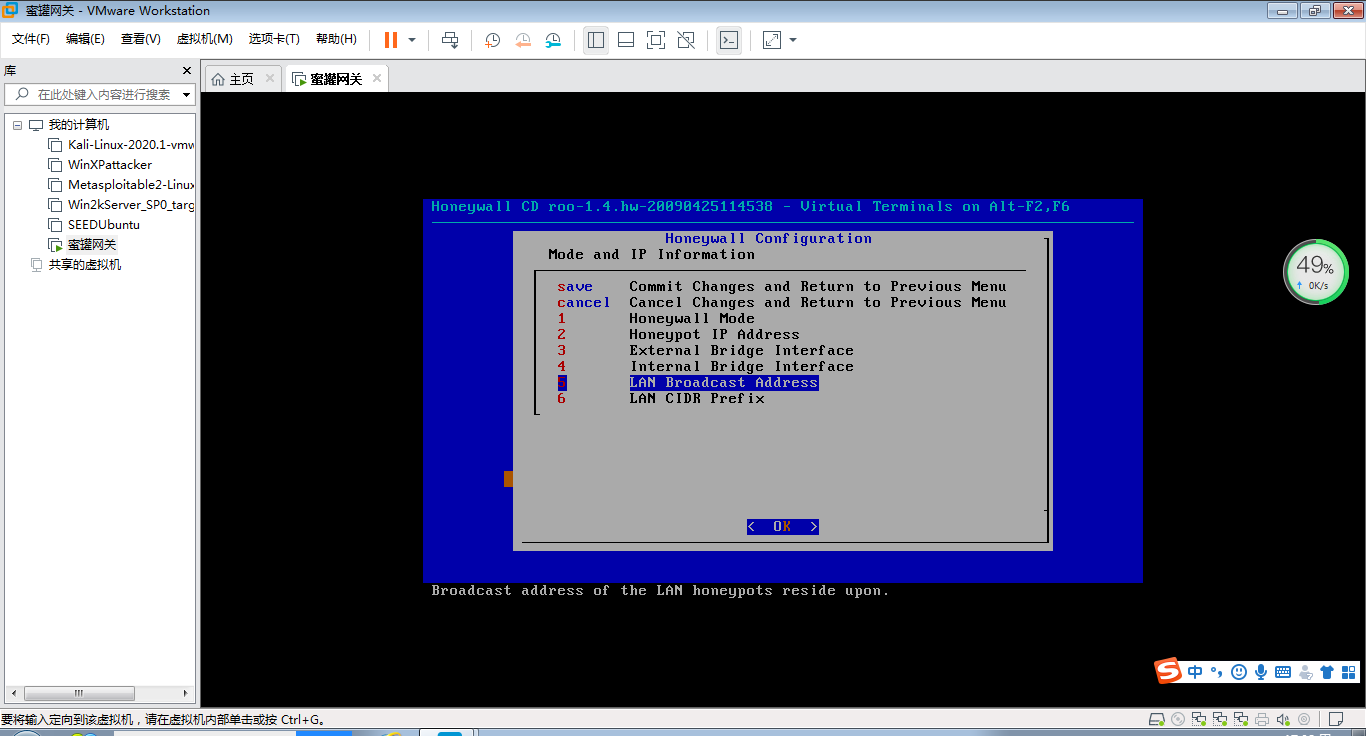
Task: Select 我的计算机 in the library tree
Action: coord(79,125)
